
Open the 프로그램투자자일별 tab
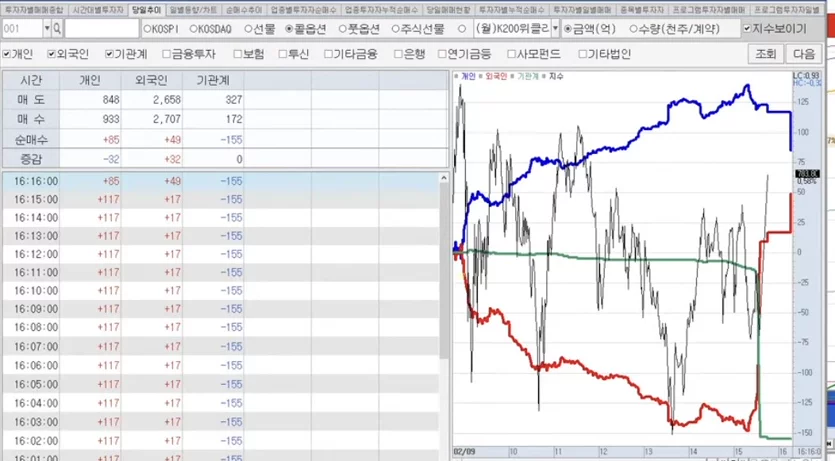(787, 10)
